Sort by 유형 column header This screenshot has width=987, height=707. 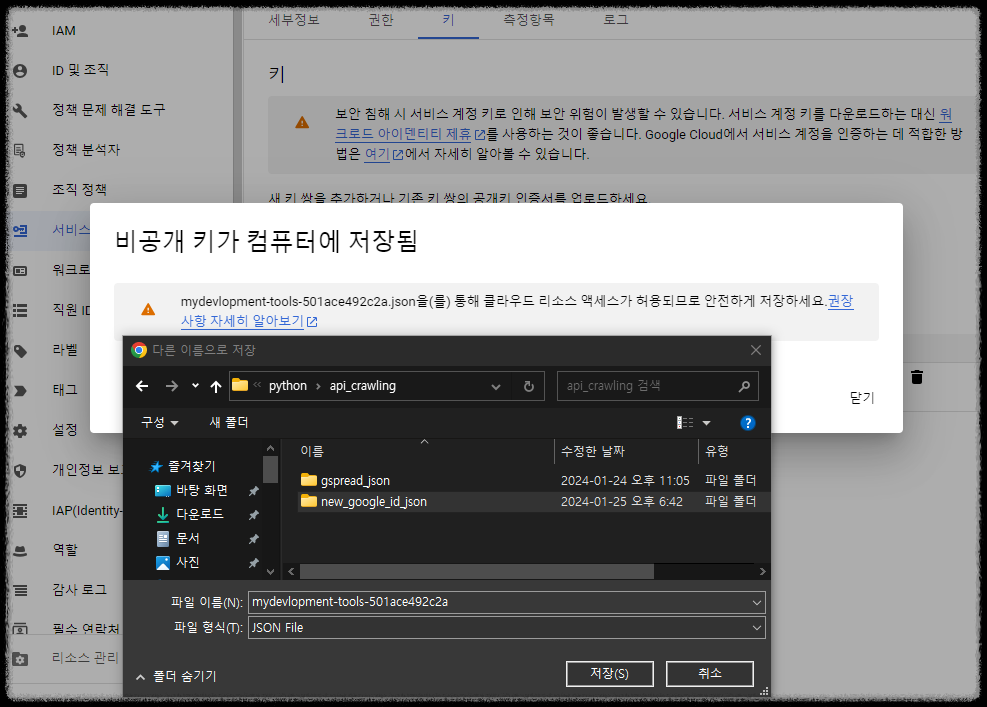717,451
